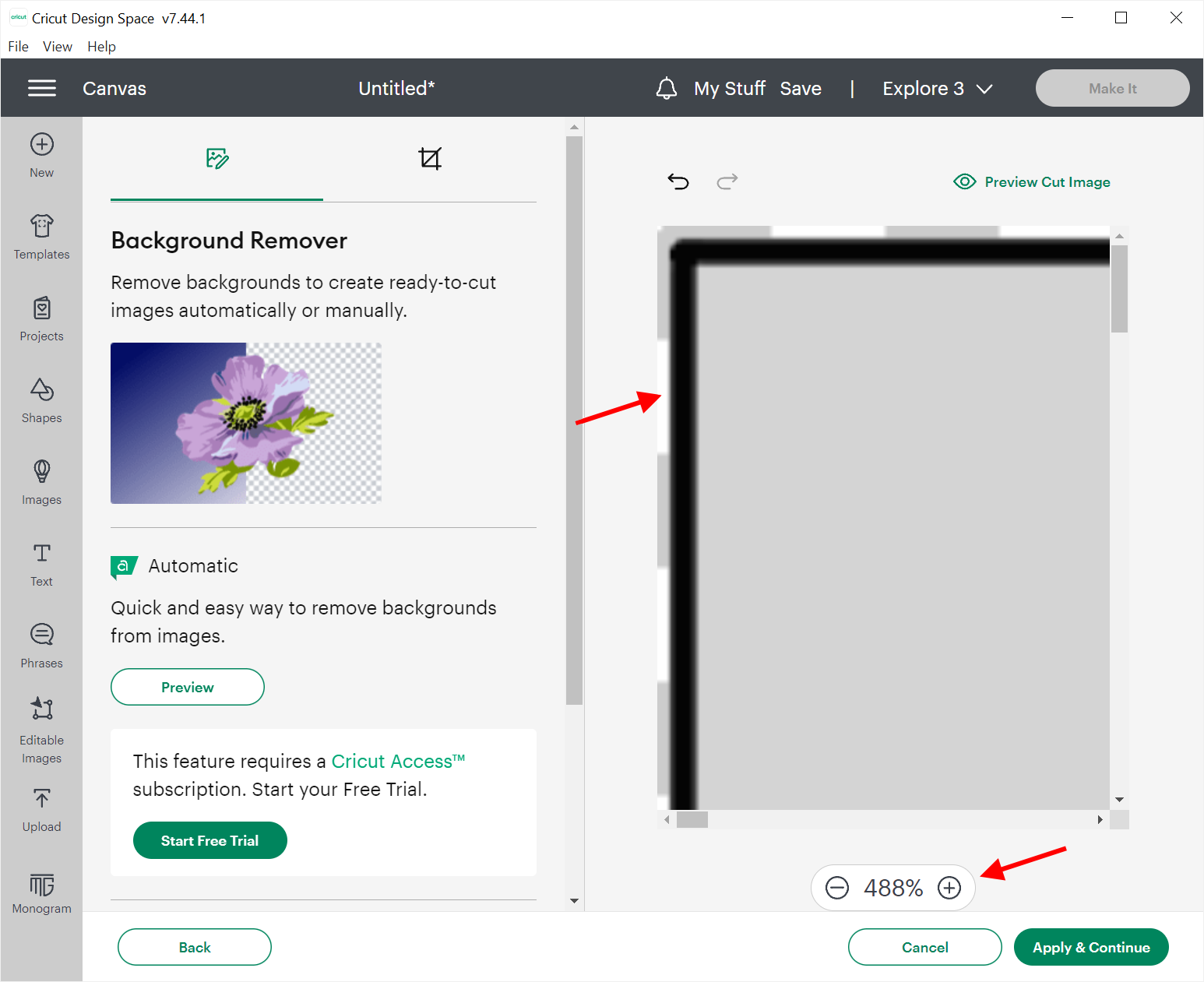1204x982 pixels.
Task: Zoom out with the minus icon
Action: [837, 888]
